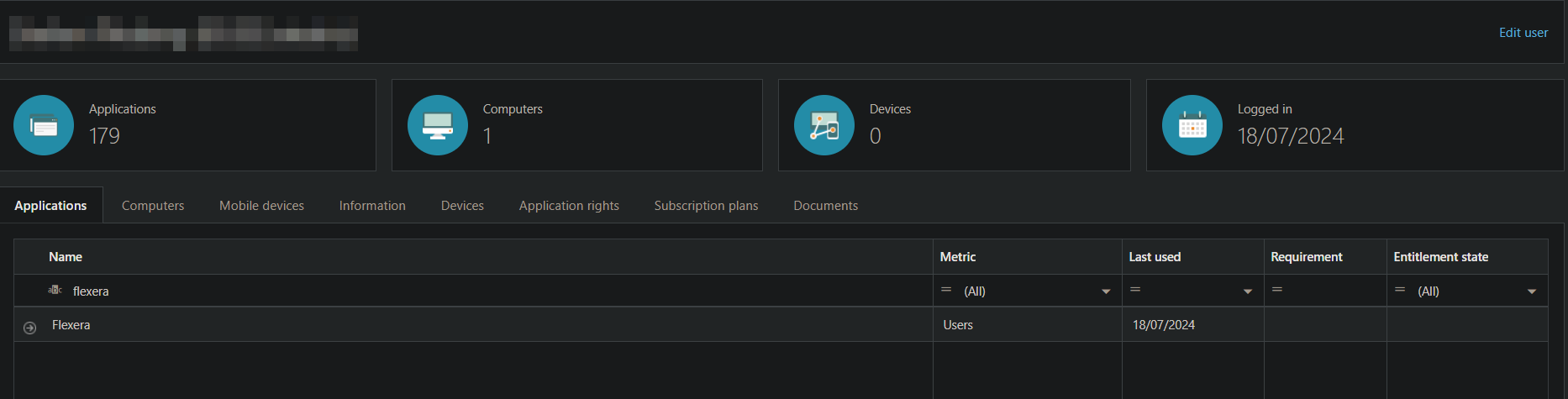Select the Devices tab
The width and height of the screenshot is (1568, 399).
pyautogui.click(x=462, y=205)
